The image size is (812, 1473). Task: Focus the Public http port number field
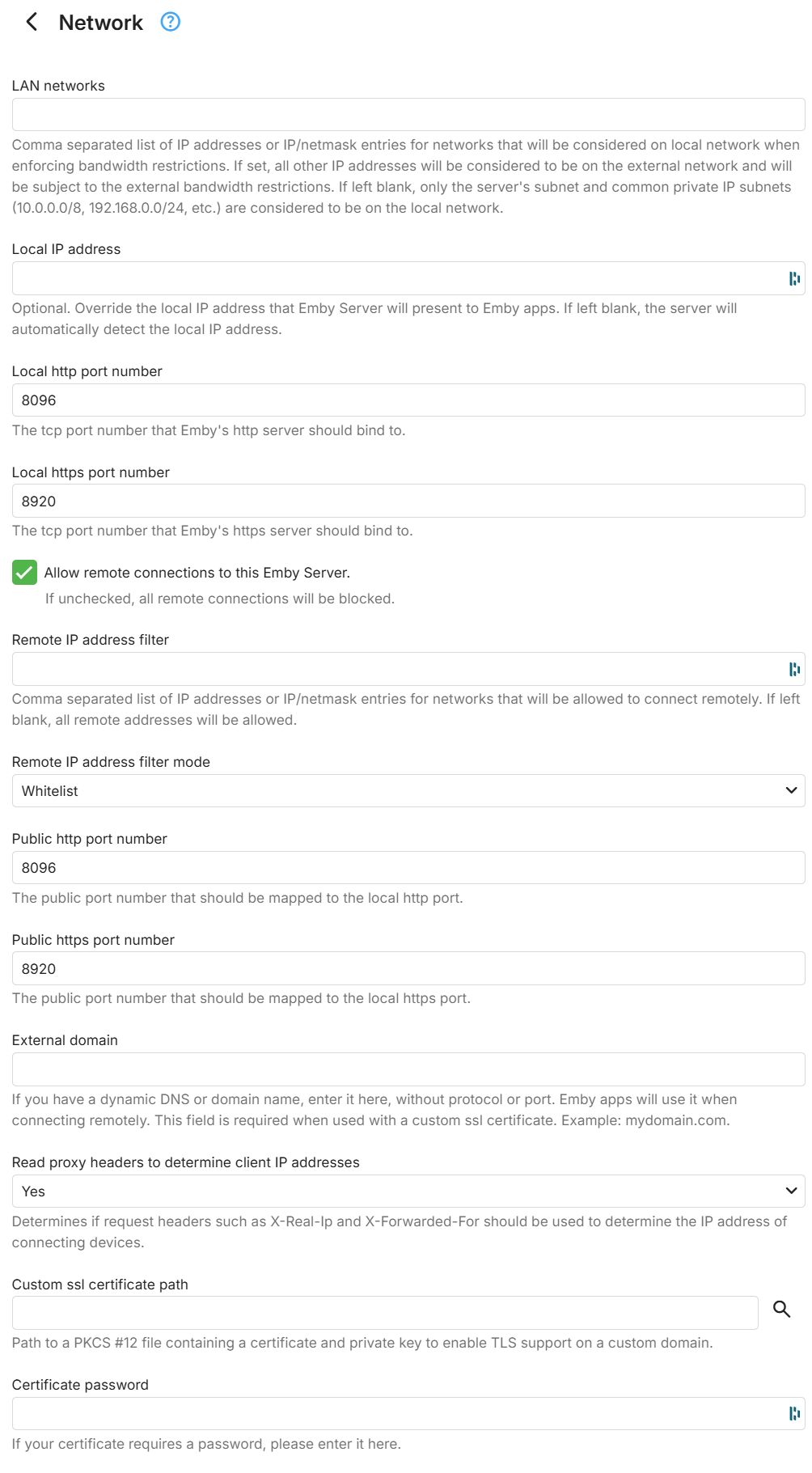click(x=408, y=867)
